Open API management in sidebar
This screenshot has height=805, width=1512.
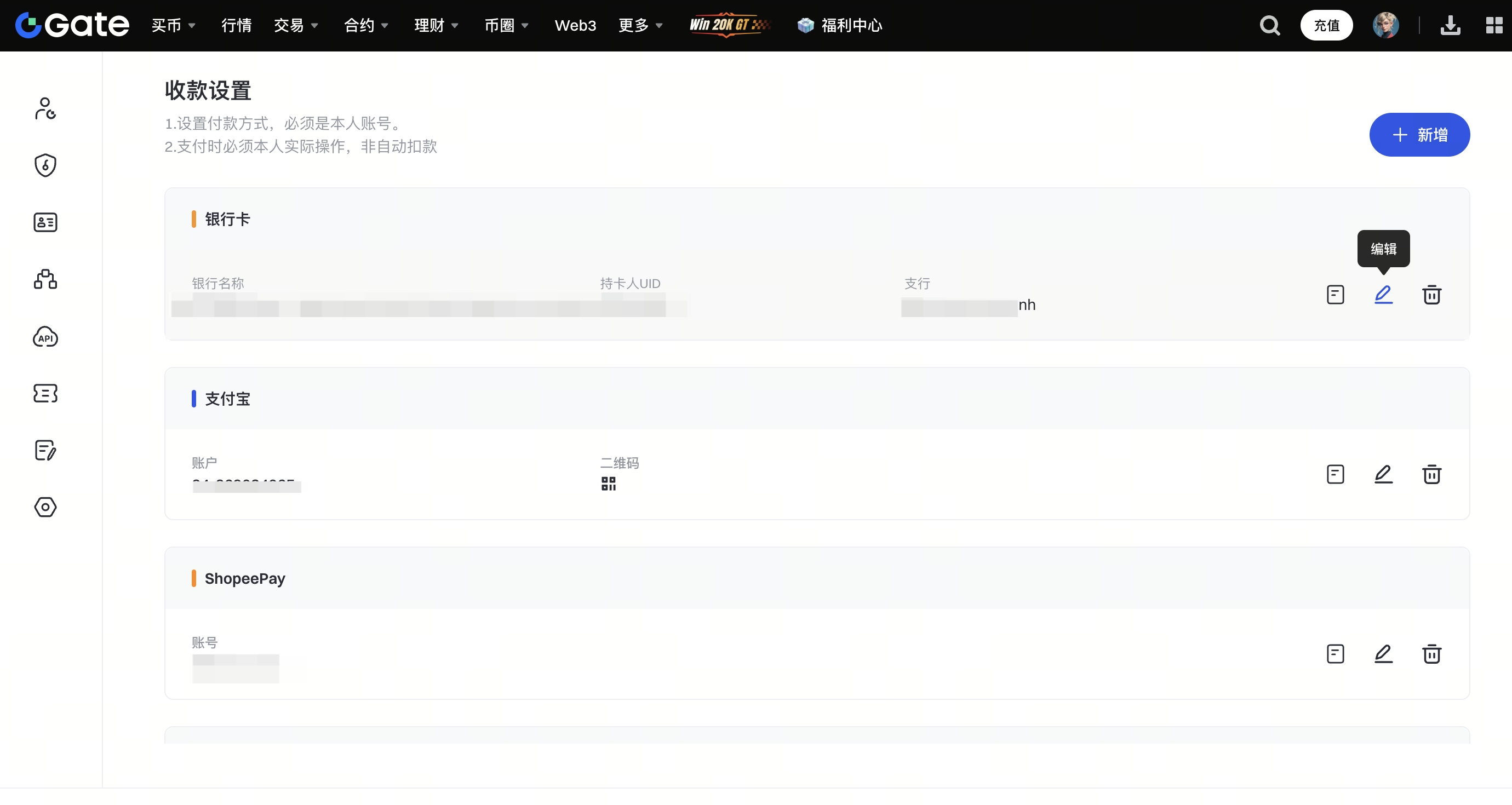45,337
